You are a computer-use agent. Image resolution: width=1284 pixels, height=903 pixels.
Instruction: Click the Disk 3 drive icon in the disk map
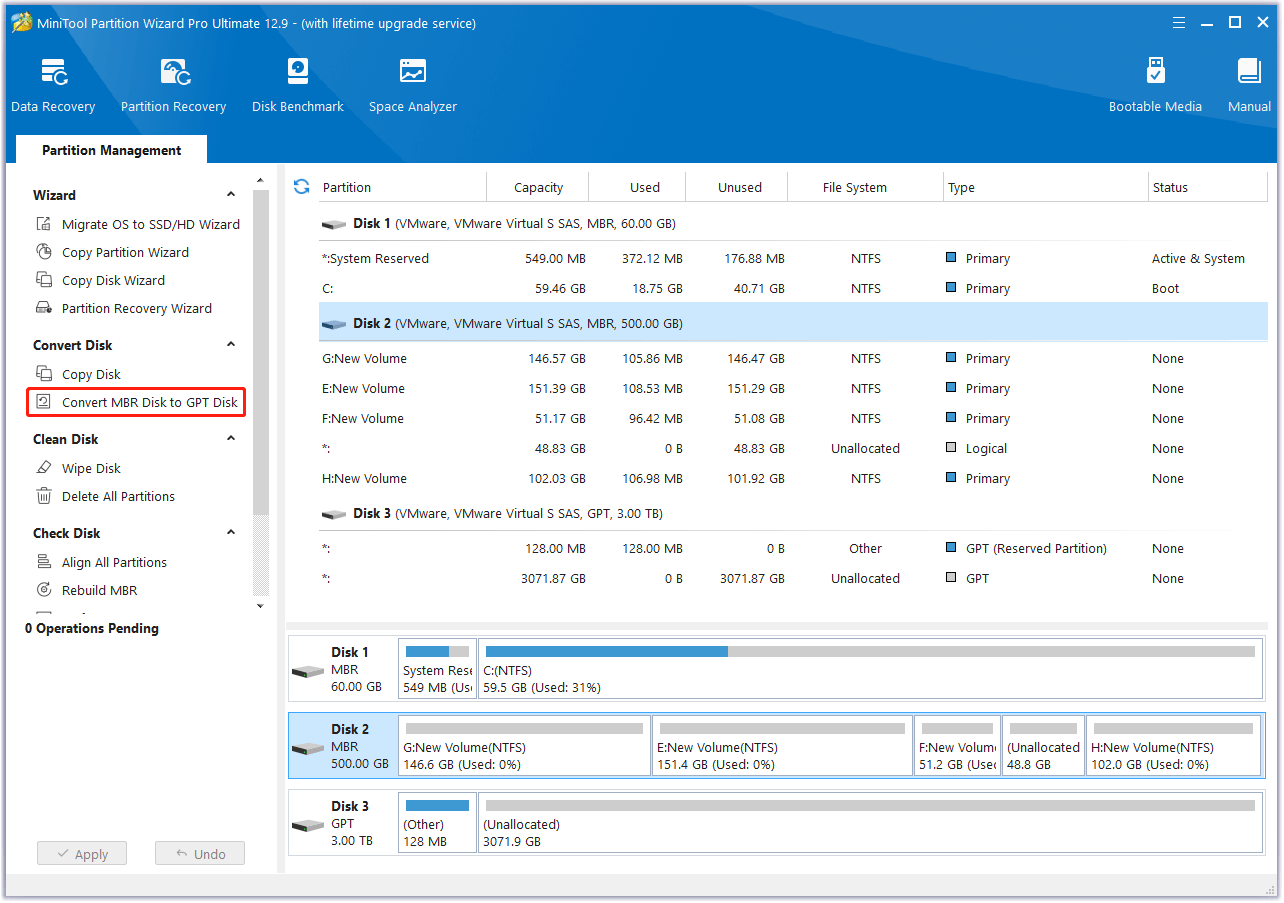tap(308, 824)
